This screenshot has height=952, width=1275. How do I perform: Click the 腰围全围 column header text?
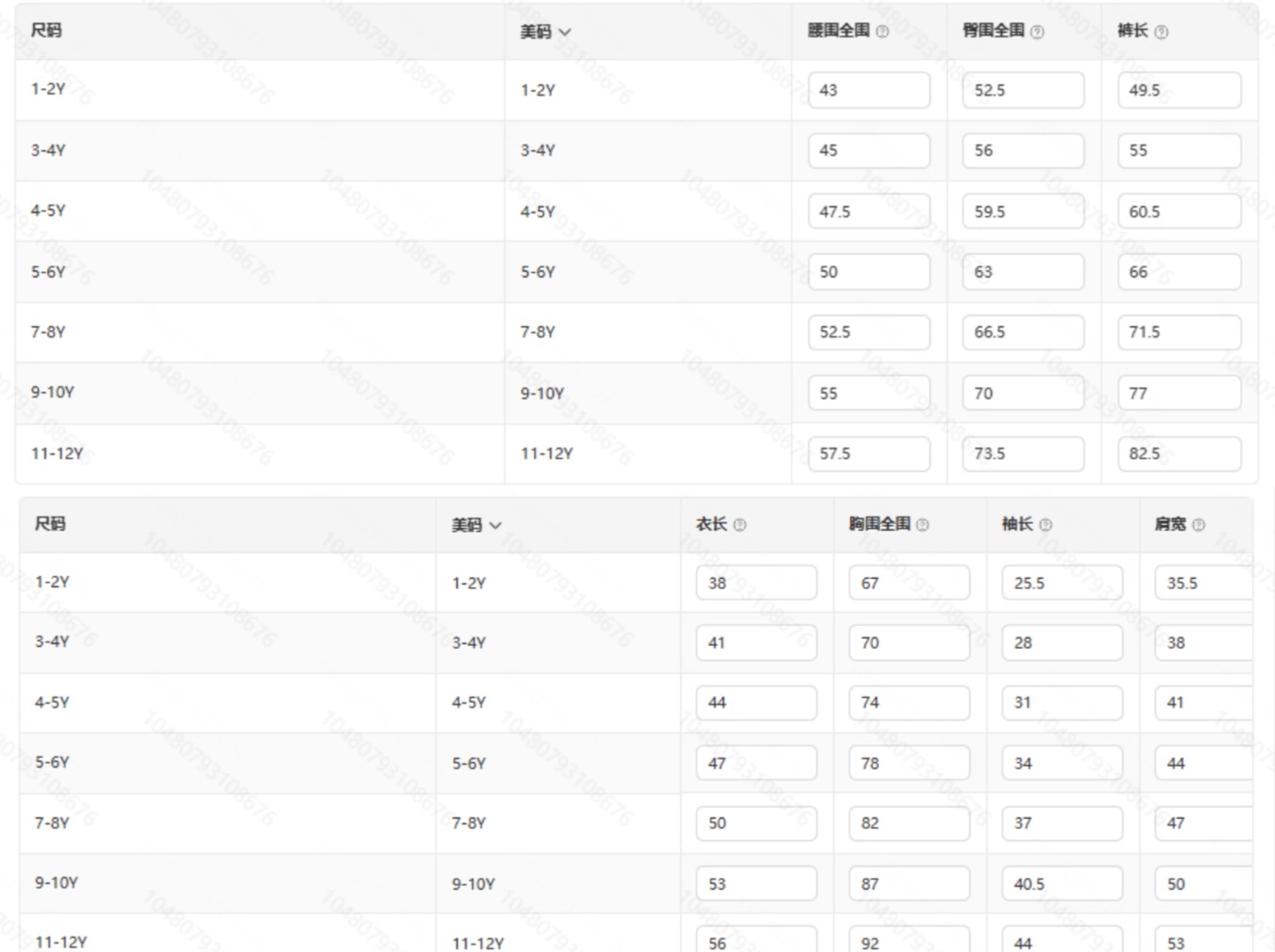point(839,30)
